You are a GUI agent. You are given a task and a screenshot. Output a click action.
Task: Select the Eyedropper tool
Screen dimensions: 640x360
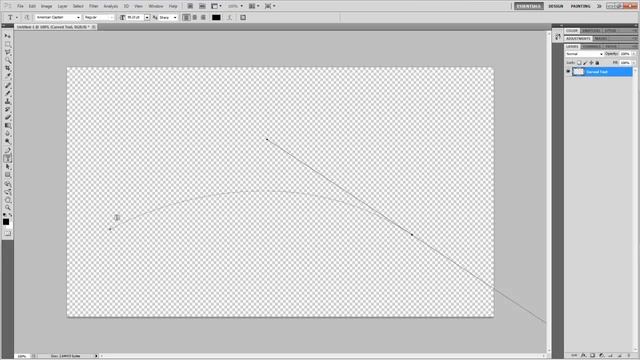pyautogui.click(x=7, y=77)
